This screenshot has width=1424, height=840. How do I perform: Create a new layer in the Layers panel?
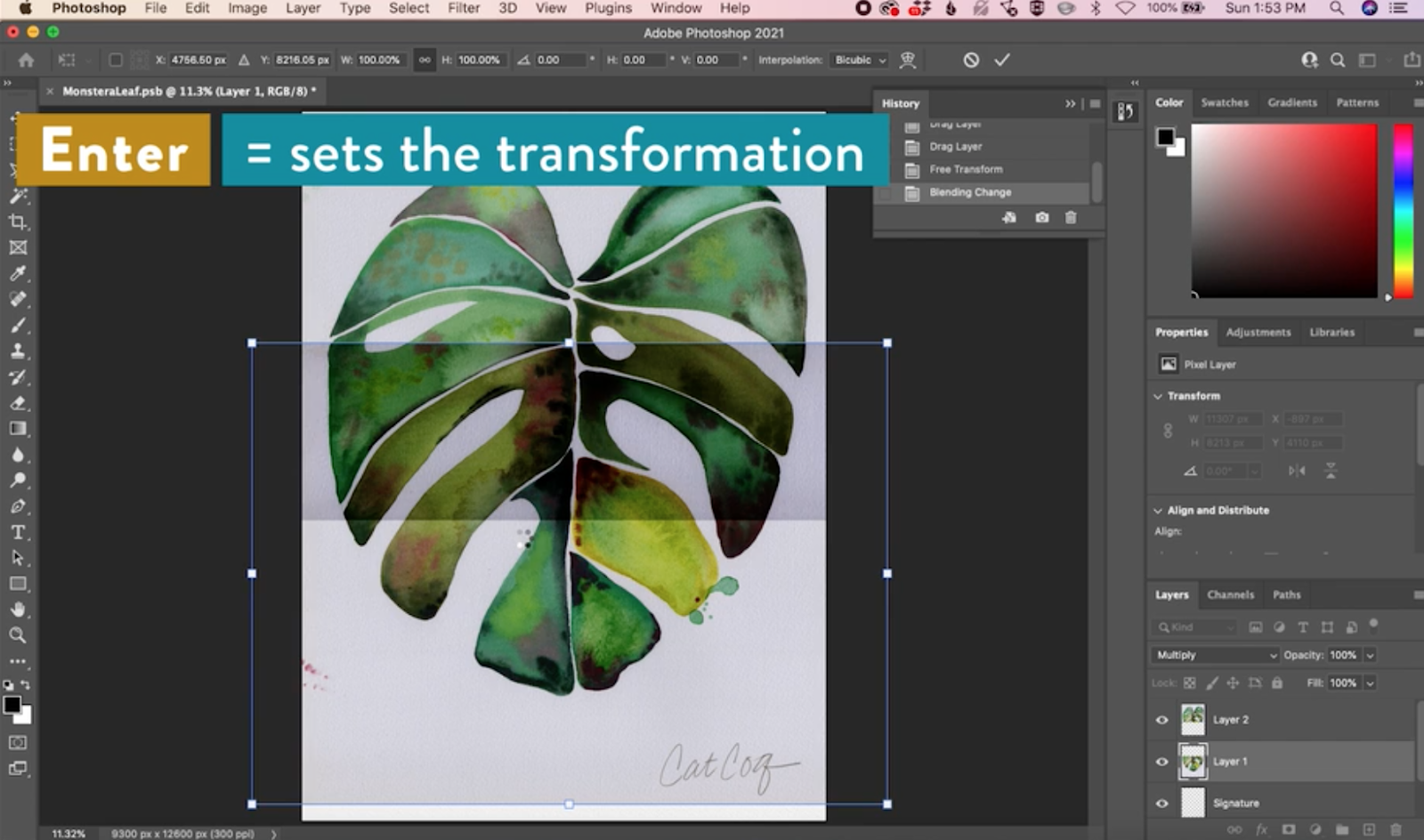point(1369,829)
